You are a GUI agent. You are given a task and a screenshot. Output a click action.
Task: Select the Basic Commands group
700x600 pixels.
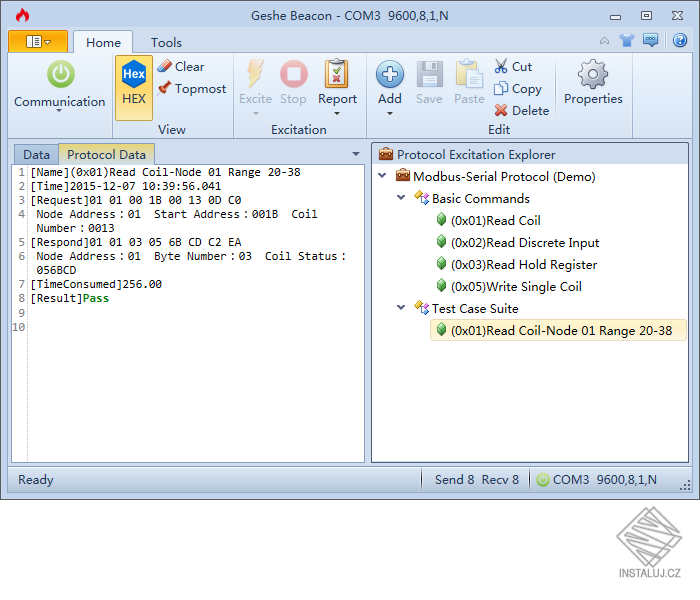pos(480,198)
